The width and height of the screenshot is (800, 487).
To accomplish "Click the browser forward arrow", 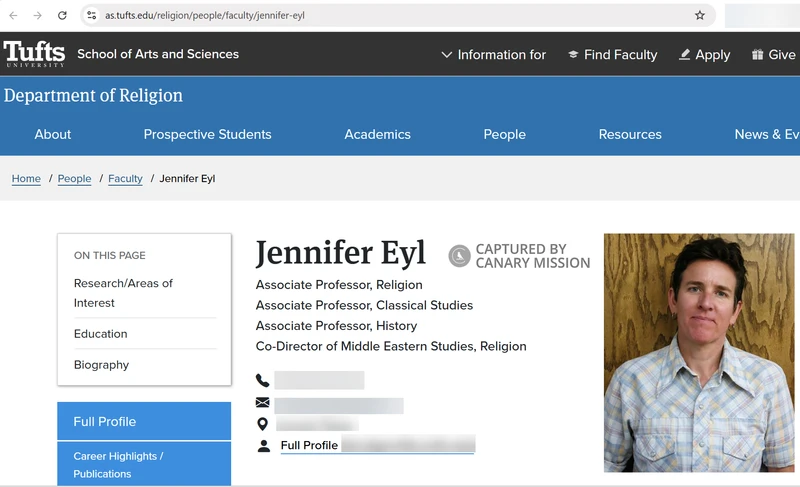I will (x=37, y=15).
